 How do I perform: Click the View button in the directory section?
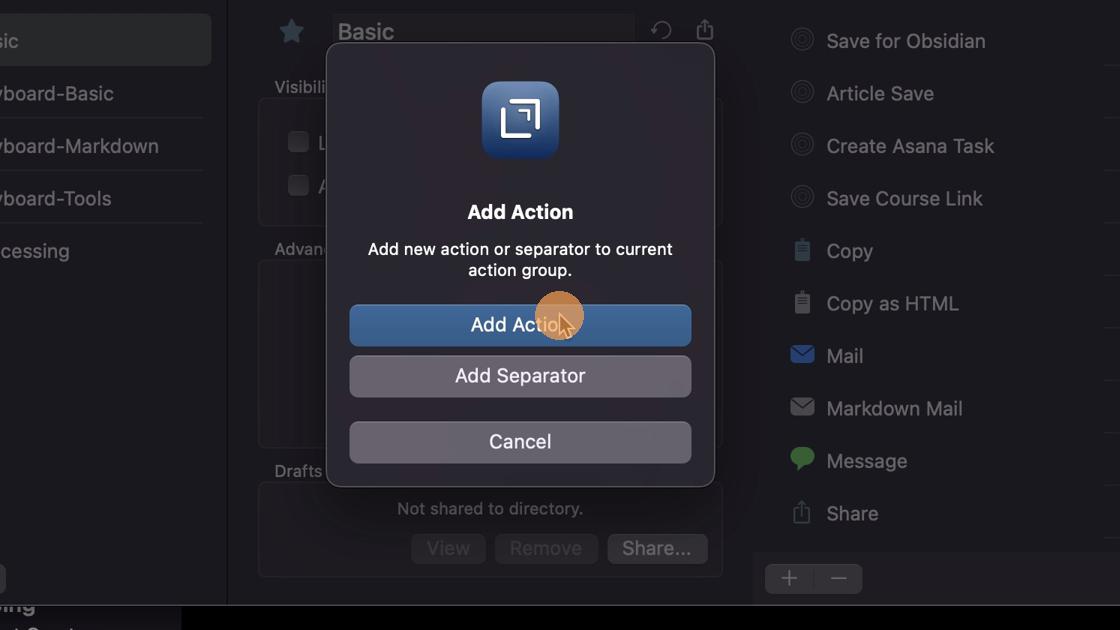tap(449, 549)
